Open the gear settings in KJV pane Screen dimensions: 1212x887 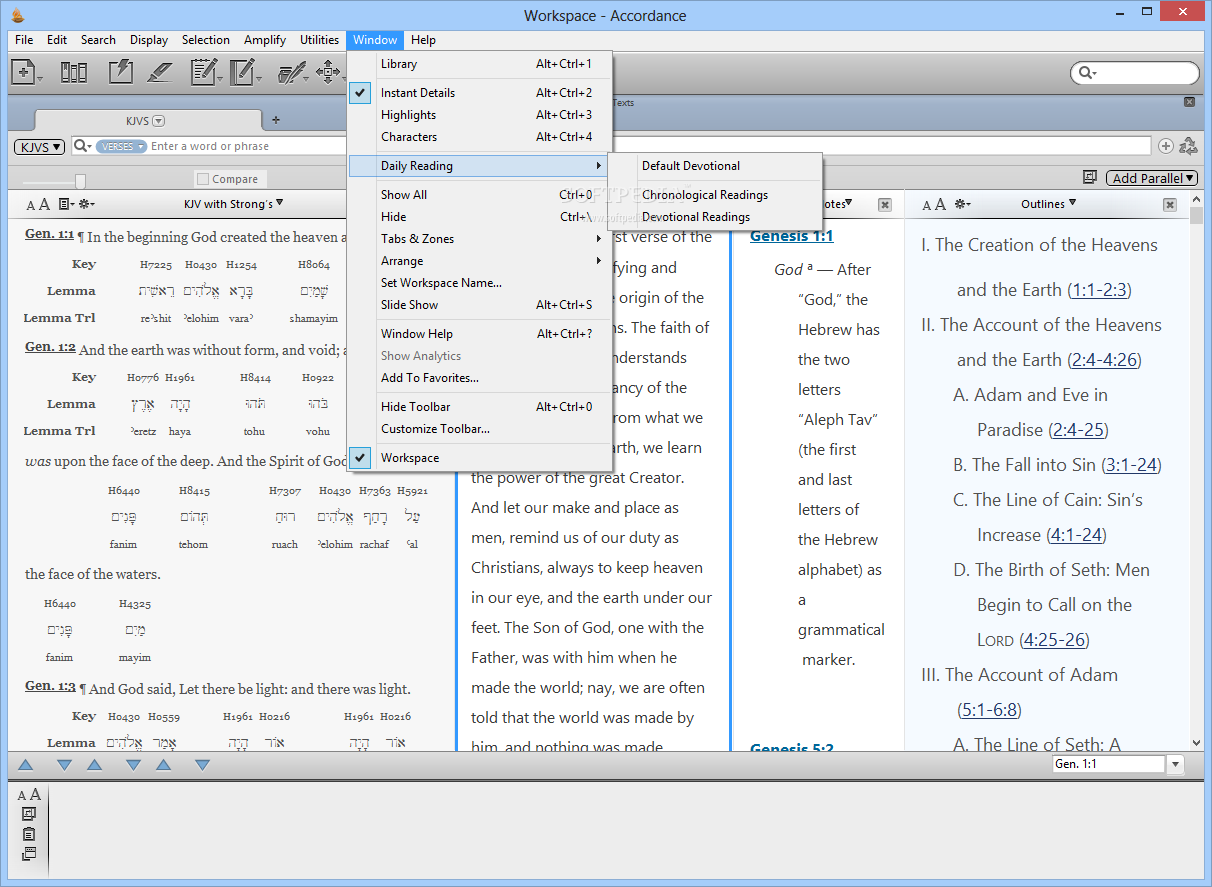86,204
